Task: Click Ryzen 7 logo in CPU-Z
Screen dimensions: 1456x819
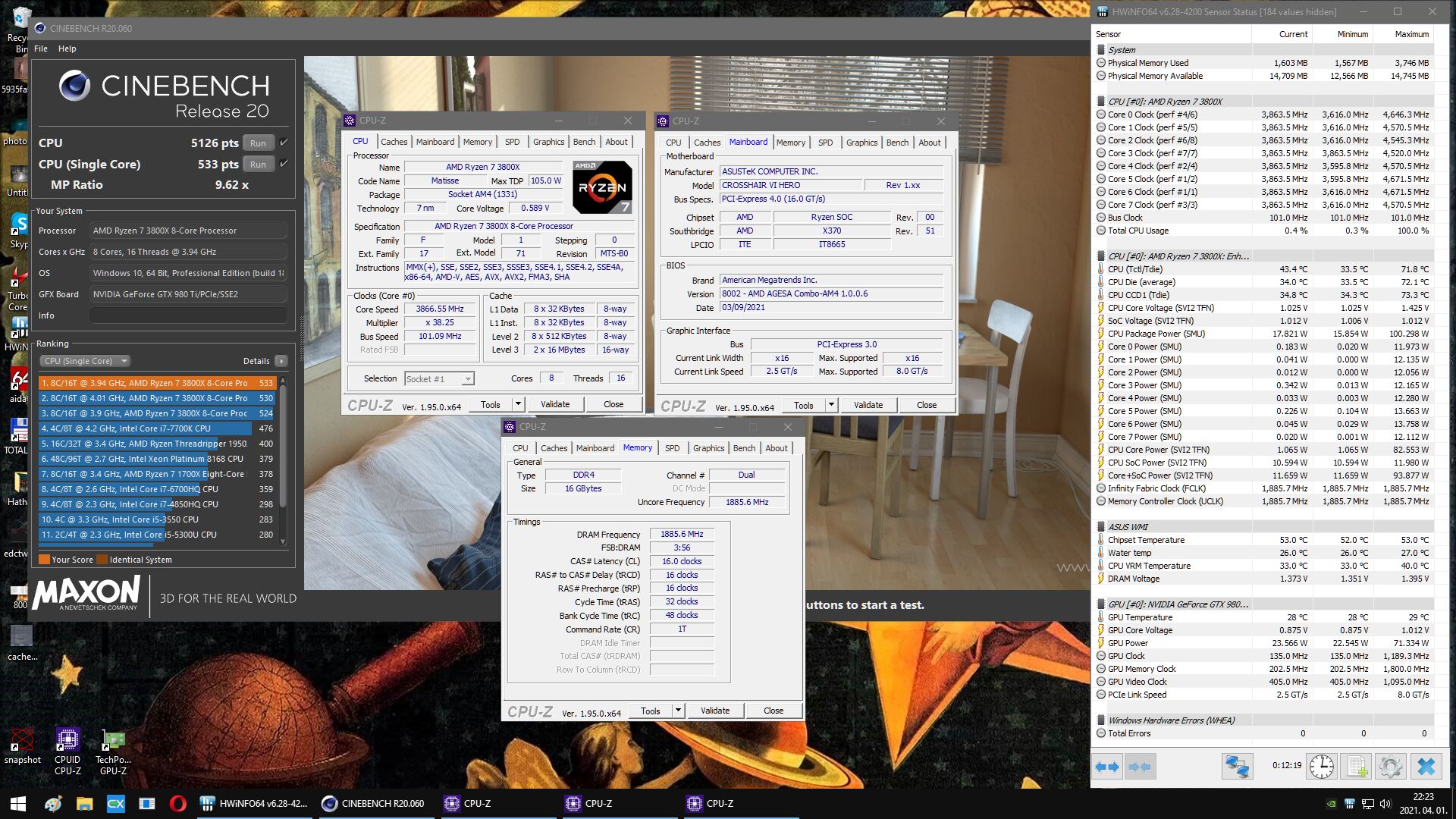Action: (x=602, y=187)
